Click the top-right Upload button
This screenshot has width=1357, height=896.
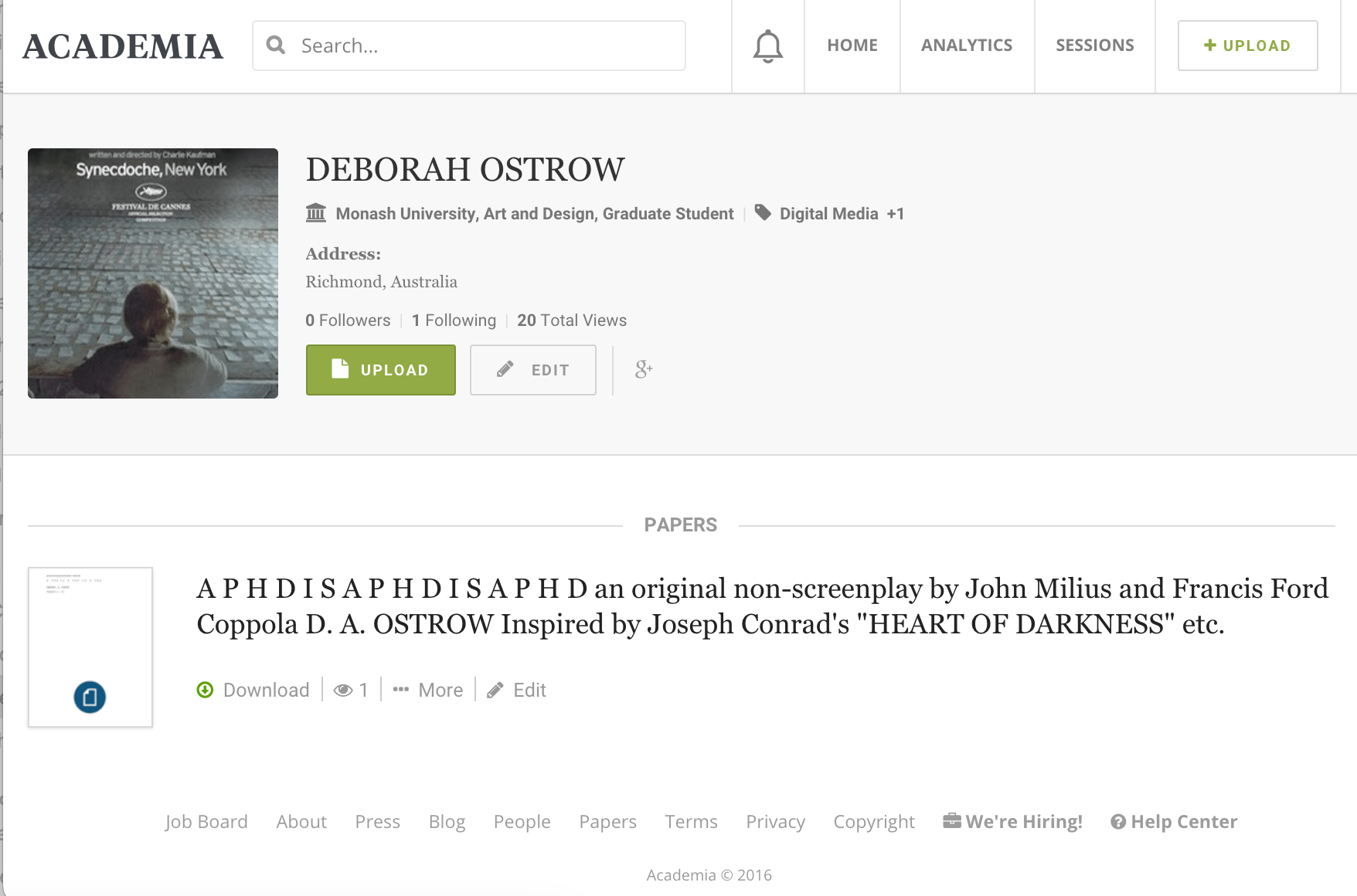[1247, 46]
